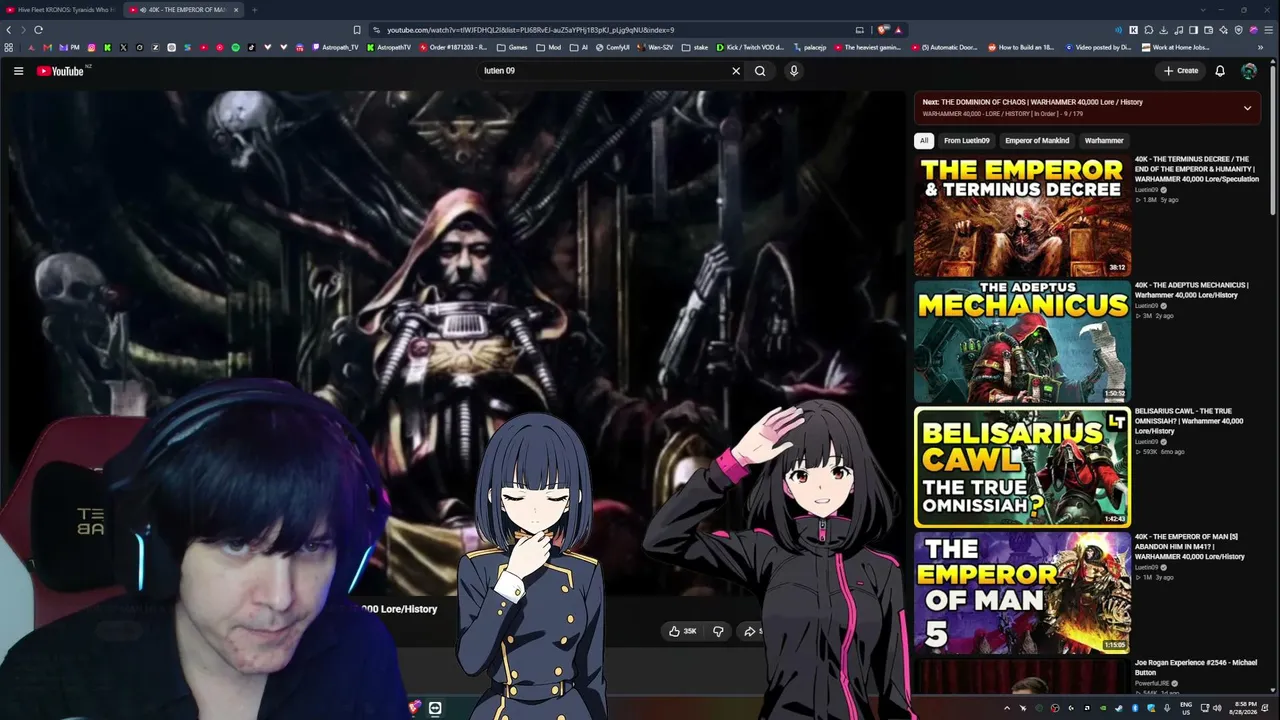Open YouTube notifications bell
1280x720 pixels.
[1220, 71]
